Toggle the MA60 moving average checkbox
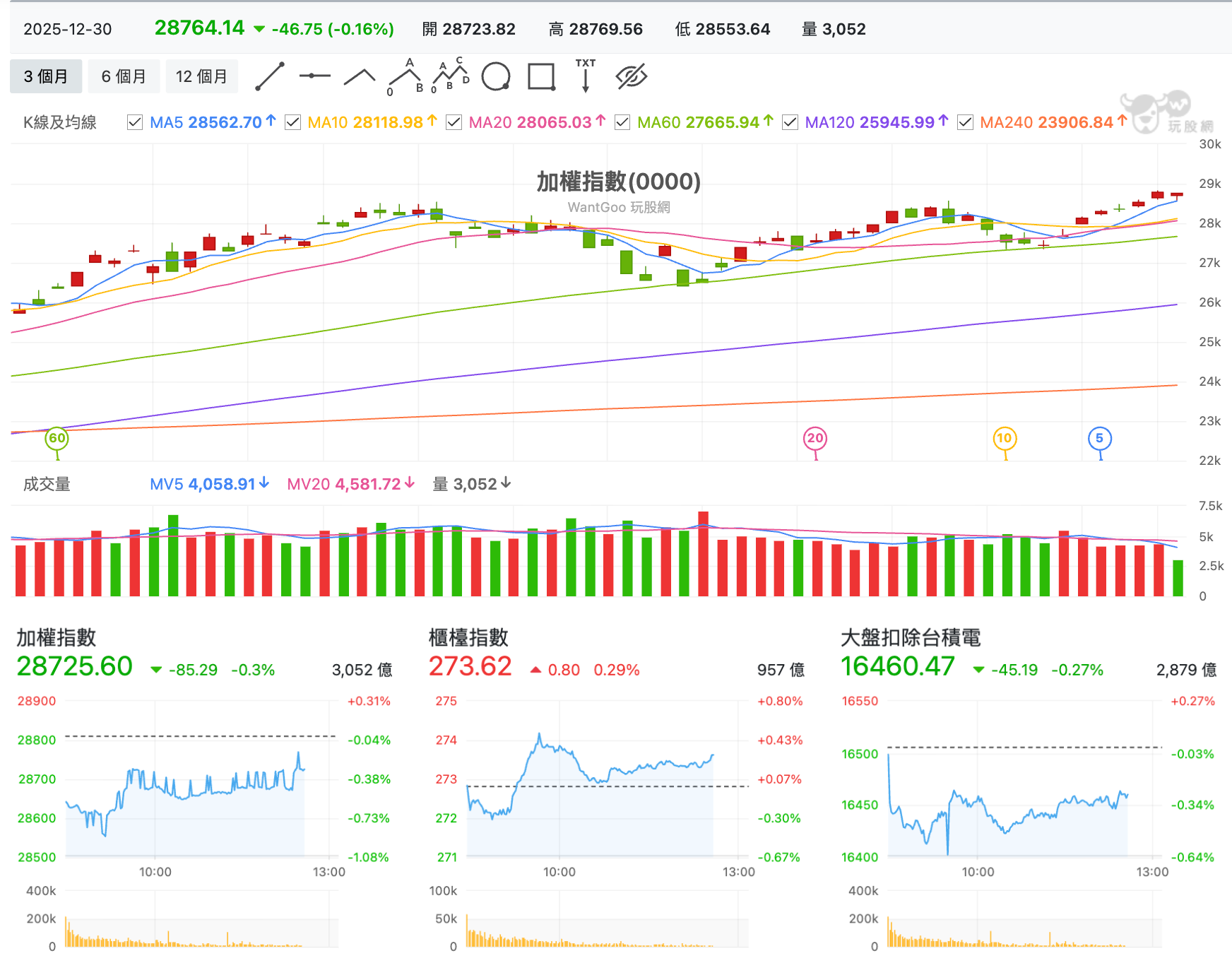Image resolution: width=1232 pixels, height=963 pixels. tap(622, 123)
